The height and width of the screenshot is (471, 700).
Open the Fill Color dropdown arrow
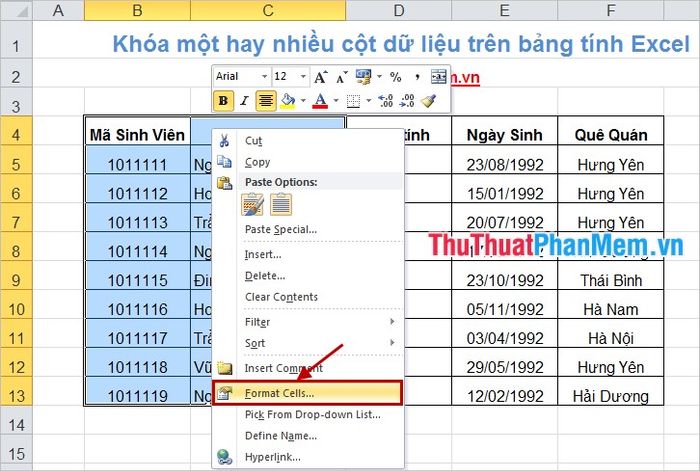(303, 101)
